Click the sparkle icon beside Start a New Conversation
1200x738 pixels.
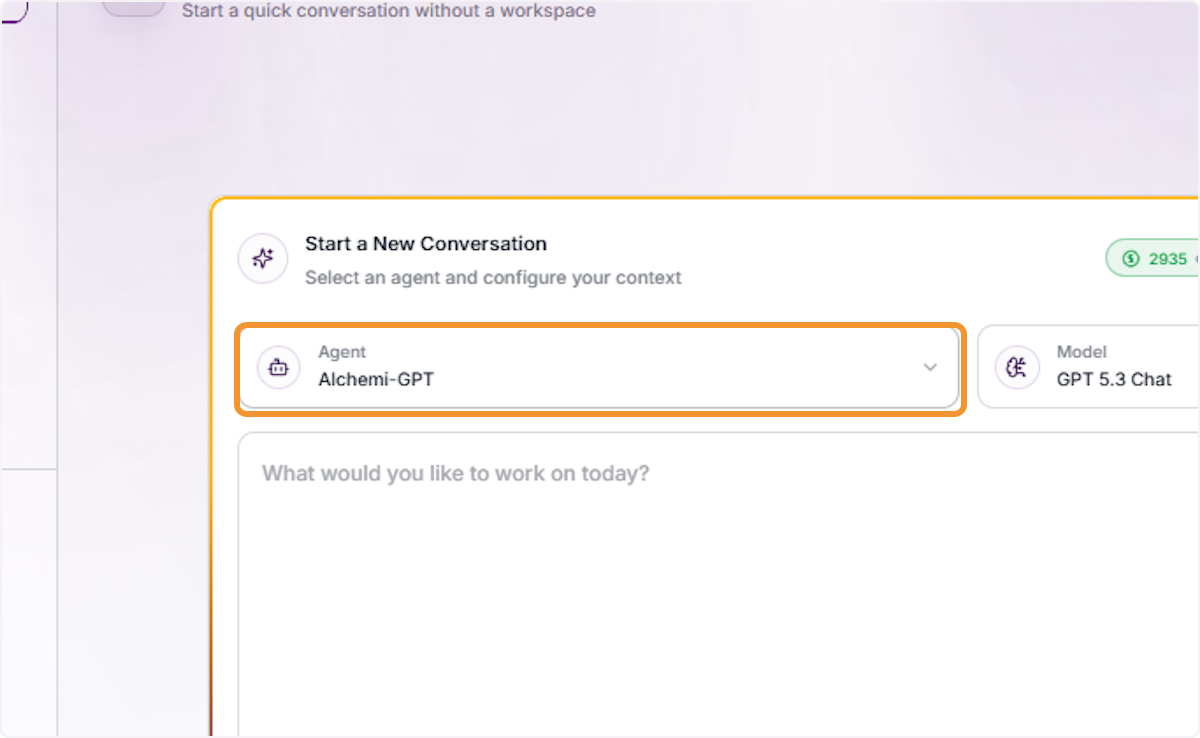click(263, 260)
